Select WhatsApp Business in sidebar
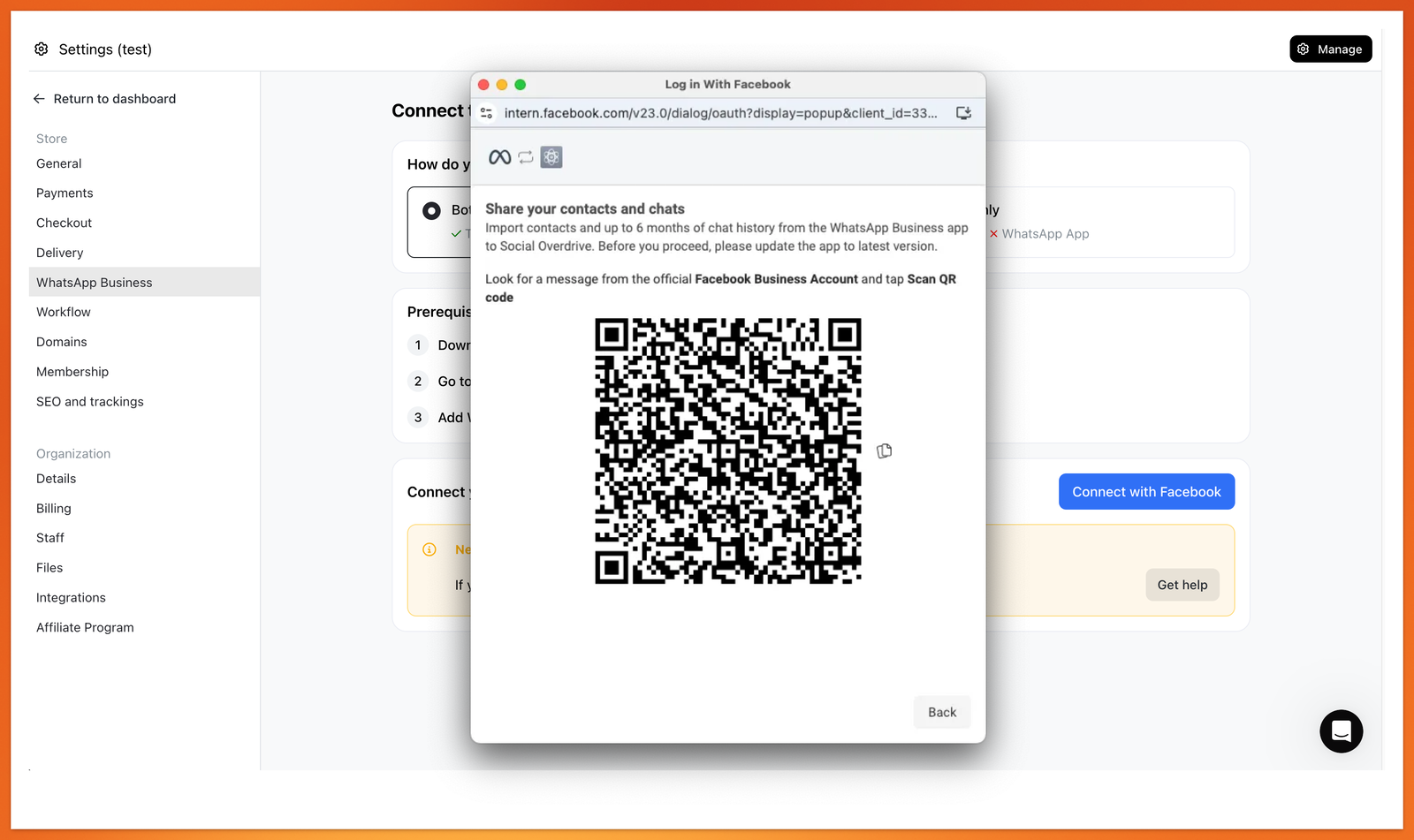Image resolution: width=1414 pixels, height=840 pixels. [x=144, y=283]
